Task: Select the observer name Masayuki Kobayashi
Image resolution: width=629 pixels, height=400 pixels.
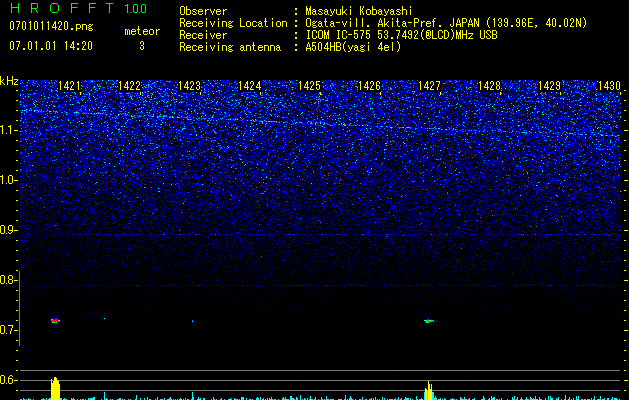Action: (x=359, y=11)
